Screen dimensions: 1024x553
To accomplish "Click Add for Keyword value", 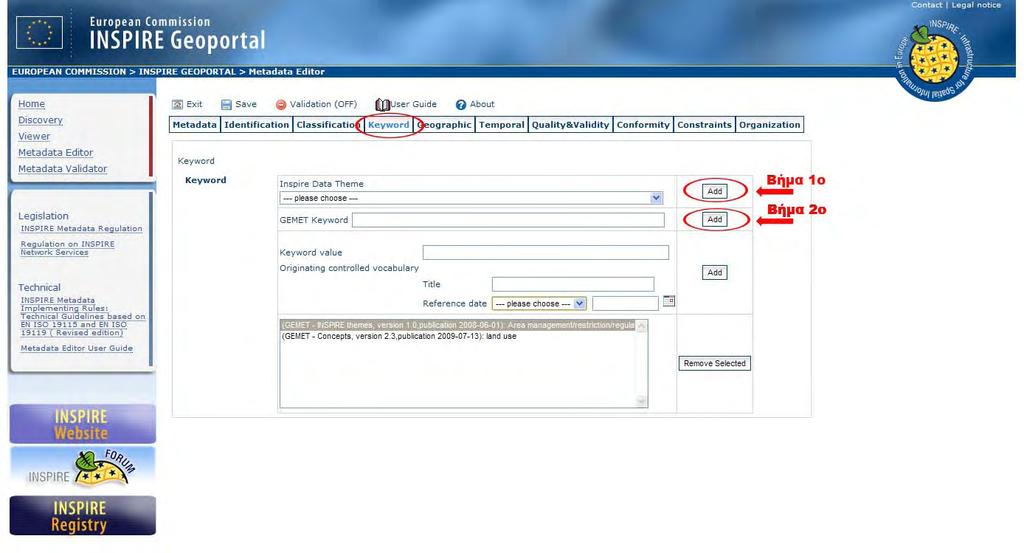I will pyautogui.click(x=714, y=272).
